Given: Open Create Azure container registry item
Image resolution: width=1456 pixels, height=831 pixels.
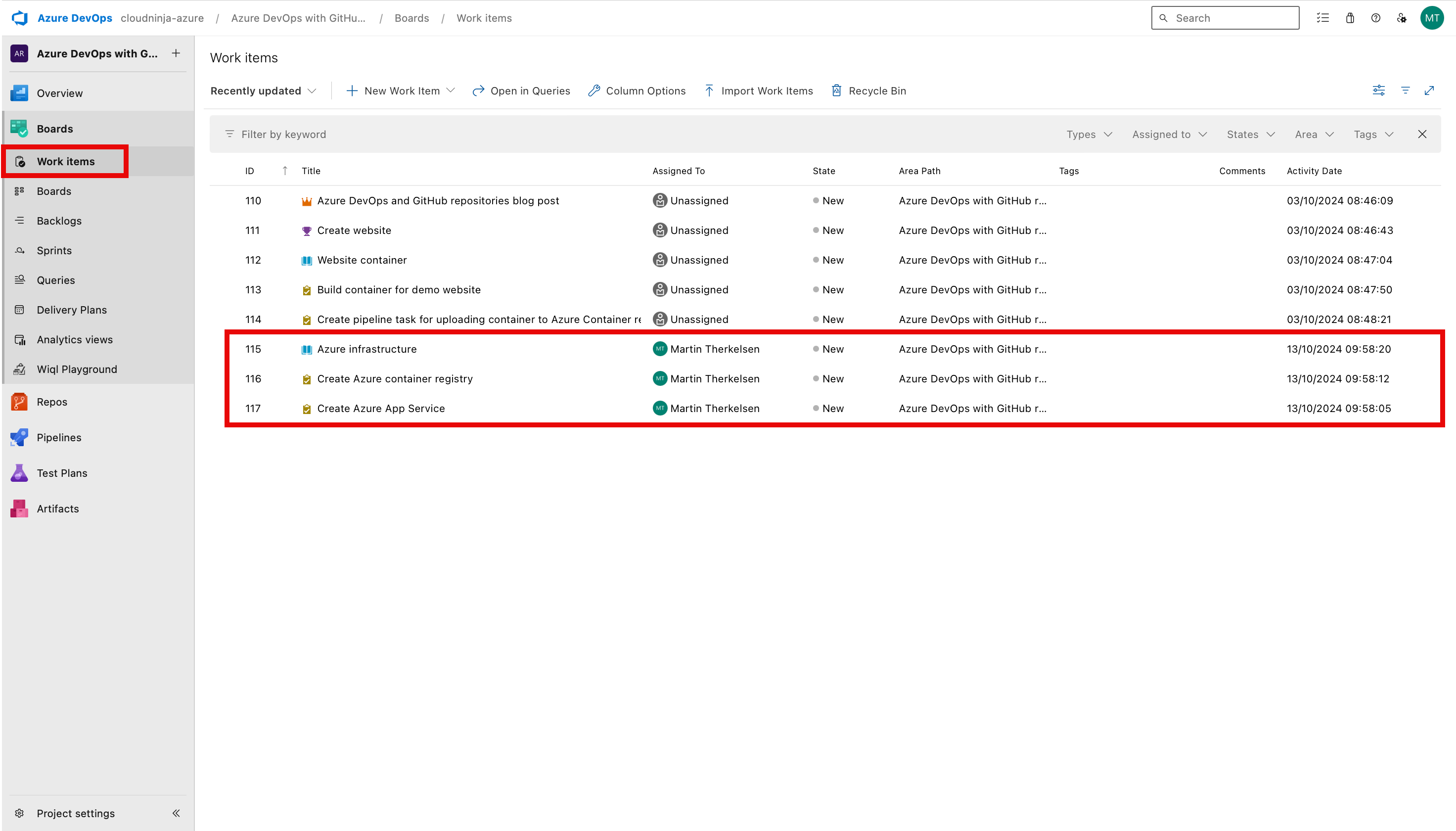Looking at the screenshot, I should 395,378.
